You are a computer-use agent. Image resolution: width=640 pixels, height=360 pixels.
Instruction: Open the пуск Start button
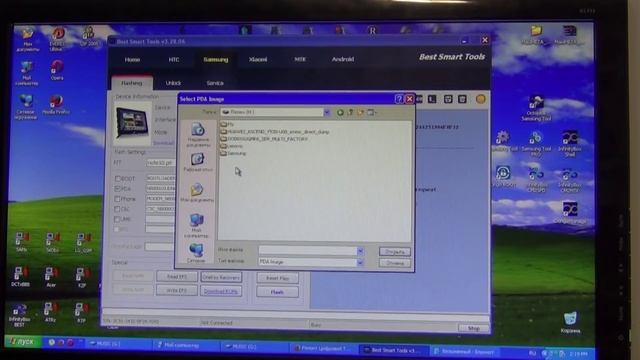coord(22,342)
